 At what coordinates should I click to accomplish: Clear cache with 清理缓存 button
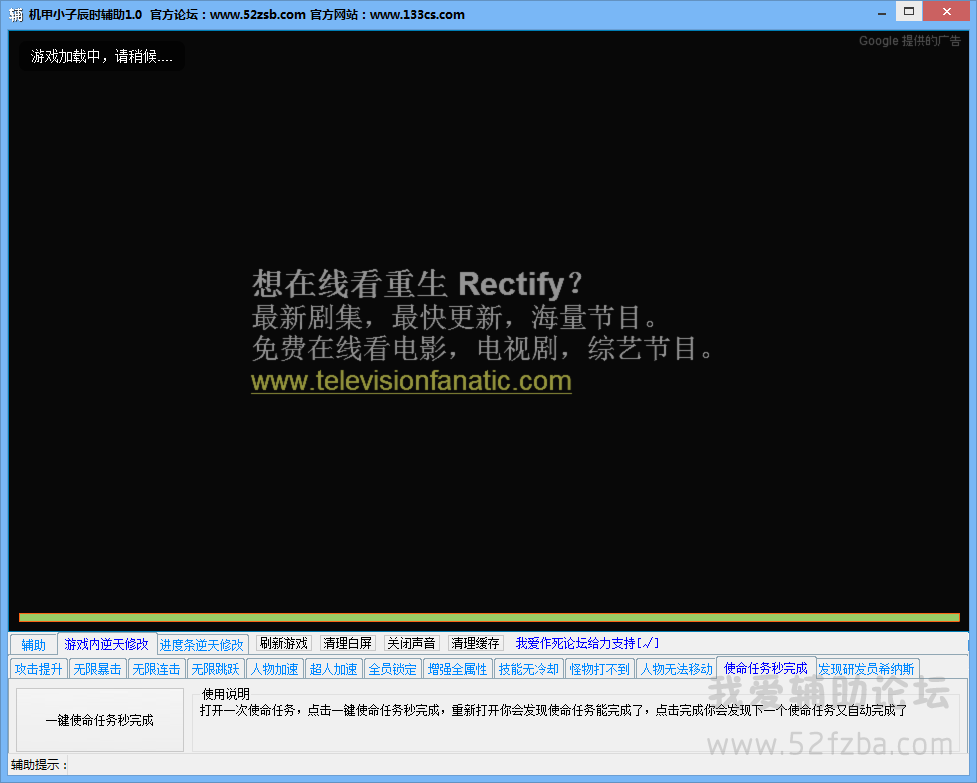click(475, 643)
